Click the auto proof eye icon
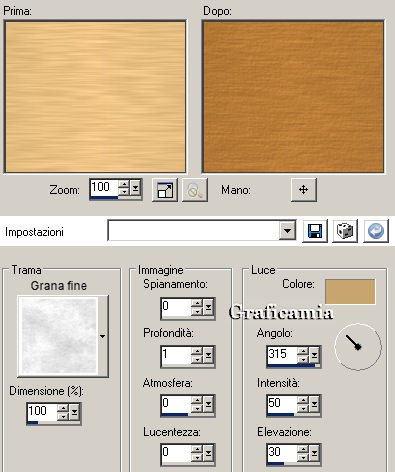 tap(195, 190)
